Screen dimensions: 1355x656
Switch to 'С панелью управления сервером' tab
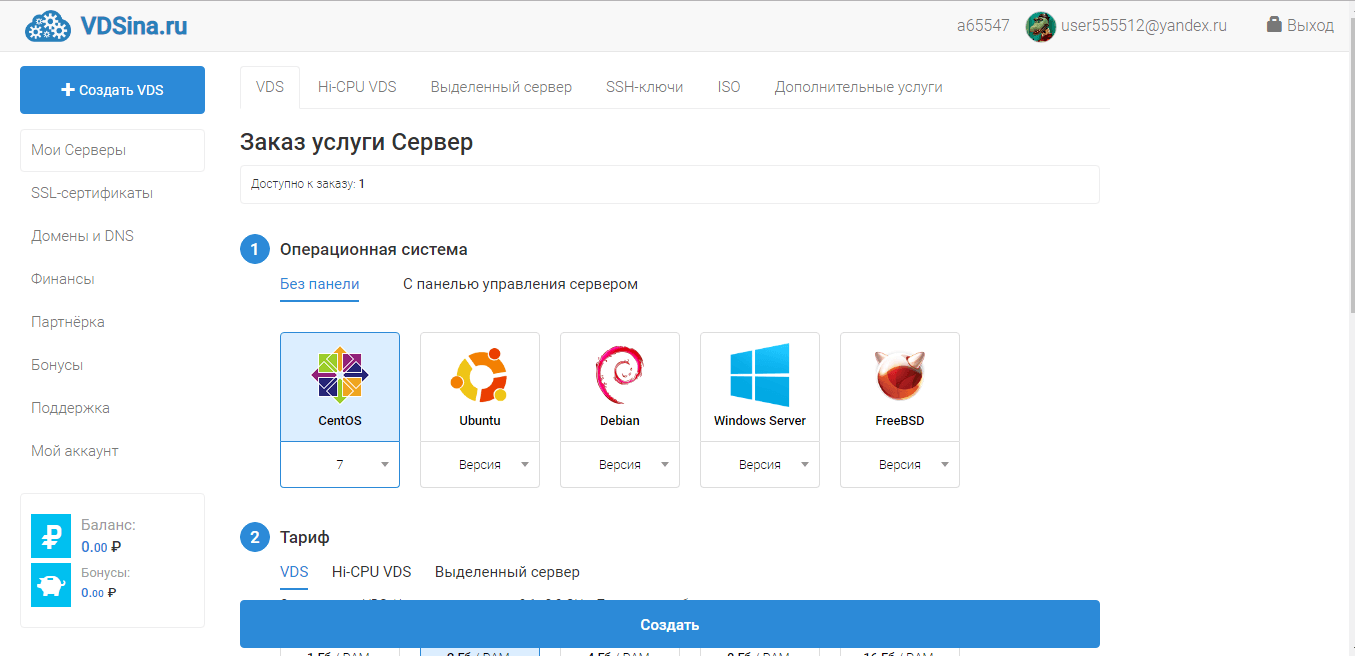520,284
